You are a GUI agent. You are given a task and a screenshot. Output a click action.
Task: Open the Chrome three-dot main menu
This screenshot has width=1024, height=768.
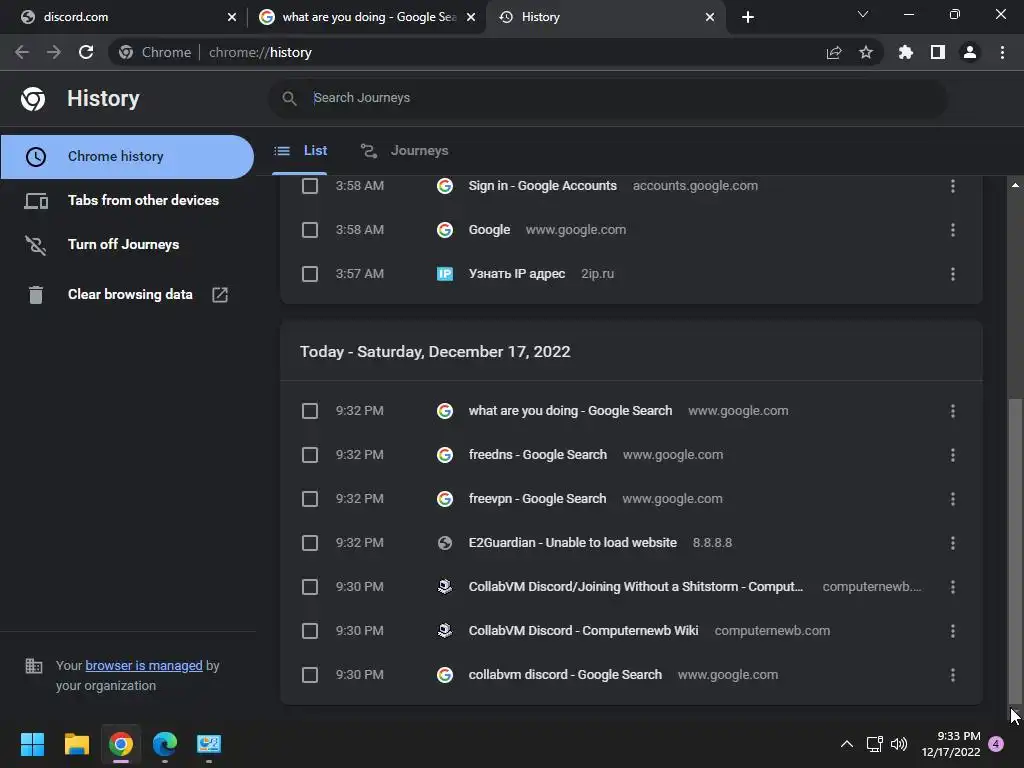(x=1002, y=52)
